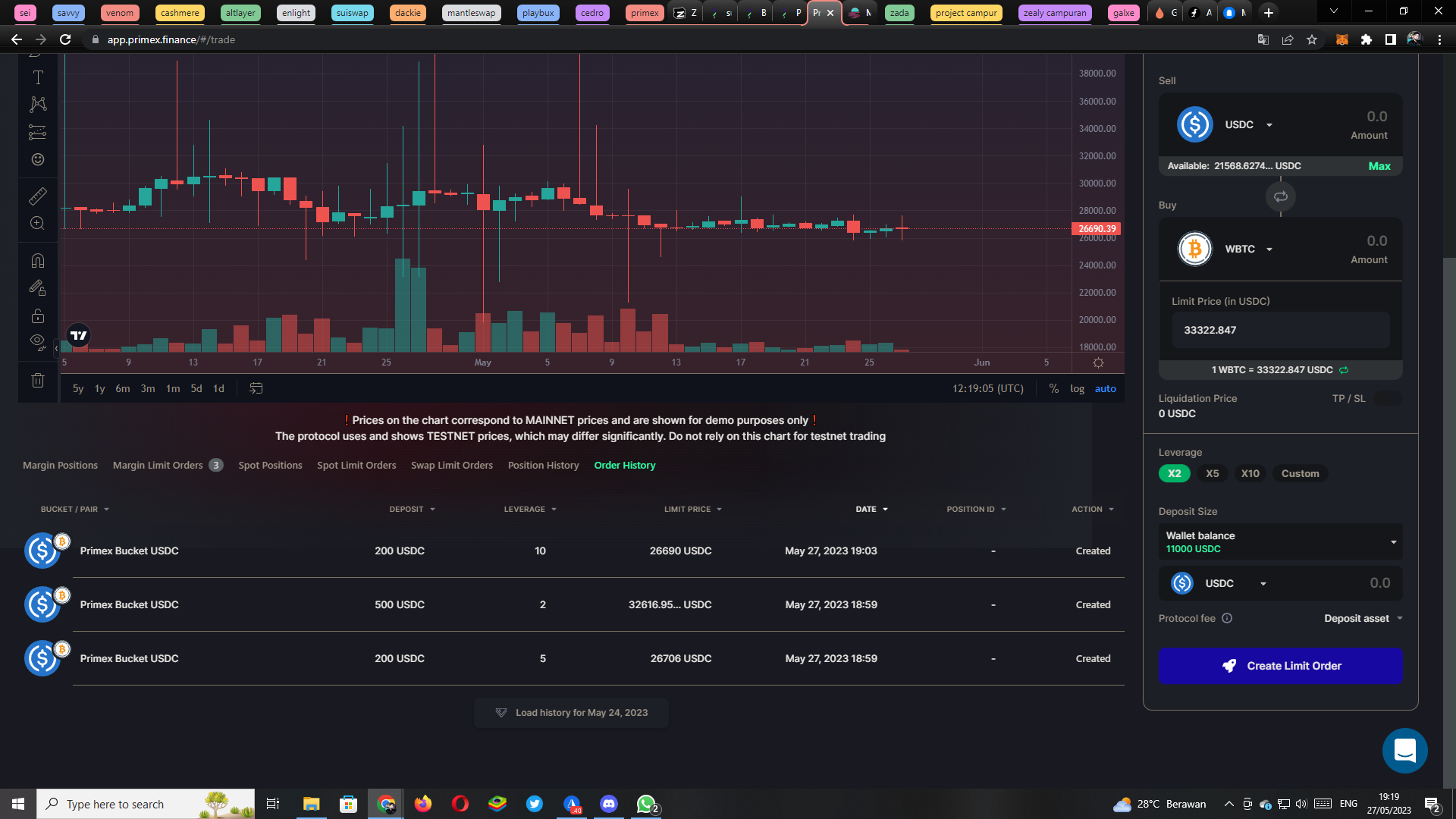Switch to Spot Limit Orders tab
This screenshot has height=819, width=1456.
pyautogui.click(x=356, y=466)
